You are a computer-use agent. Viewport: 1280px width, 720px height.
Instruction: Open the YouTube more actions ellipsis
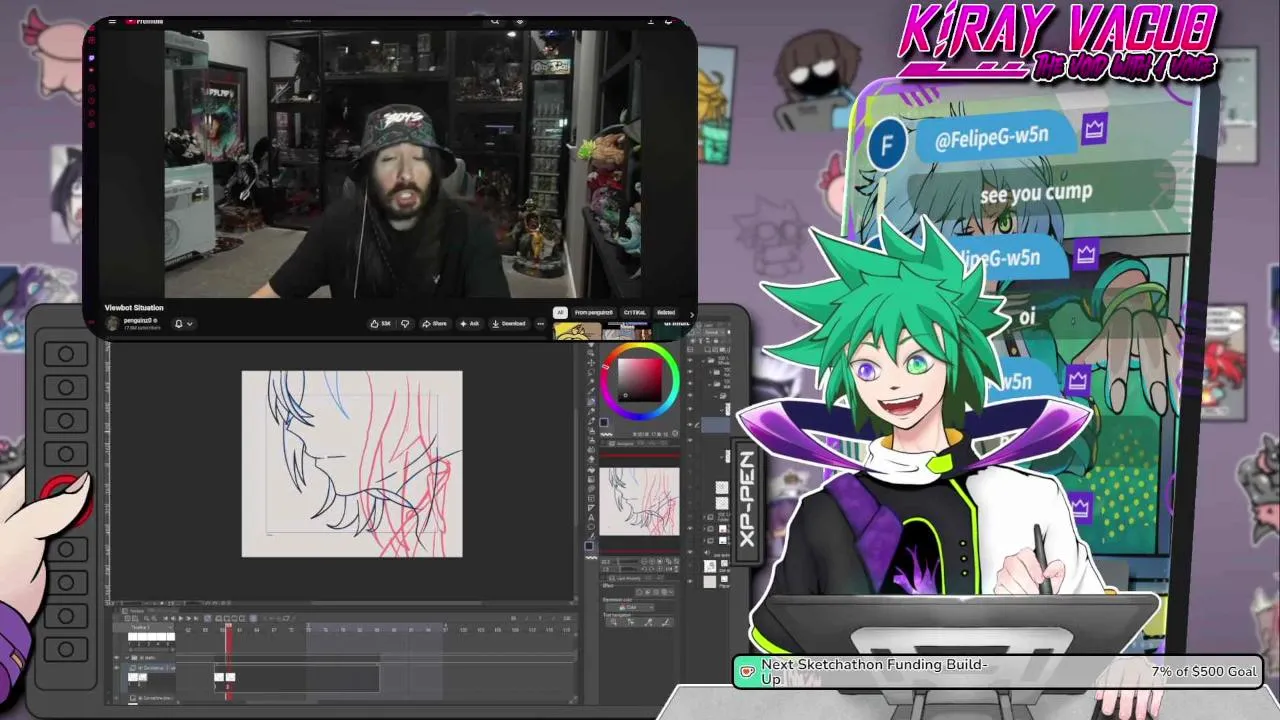point(540,323)
